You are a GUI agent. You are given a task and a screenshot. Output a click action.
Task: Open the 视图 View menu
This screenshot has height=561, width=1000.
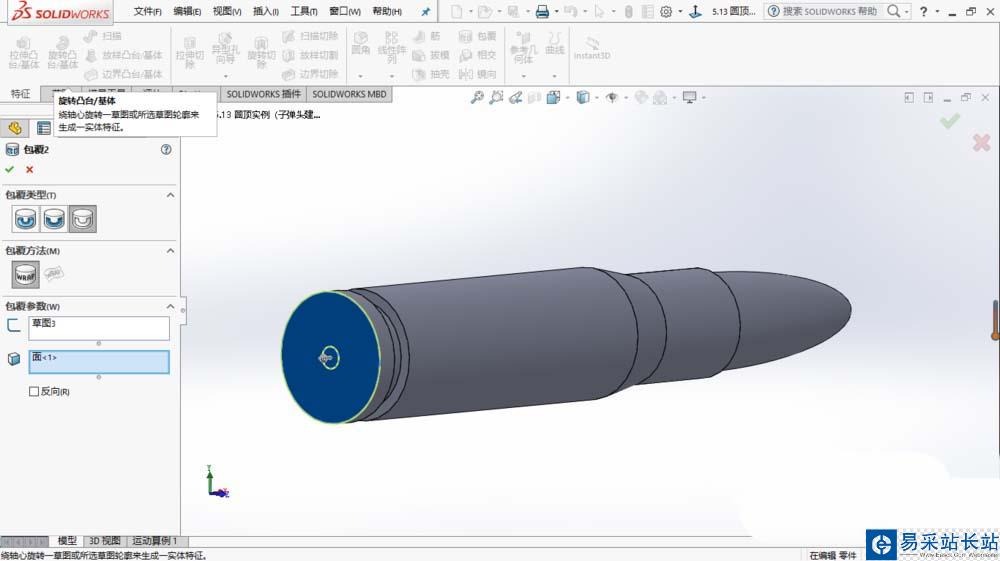coord(227,11)
